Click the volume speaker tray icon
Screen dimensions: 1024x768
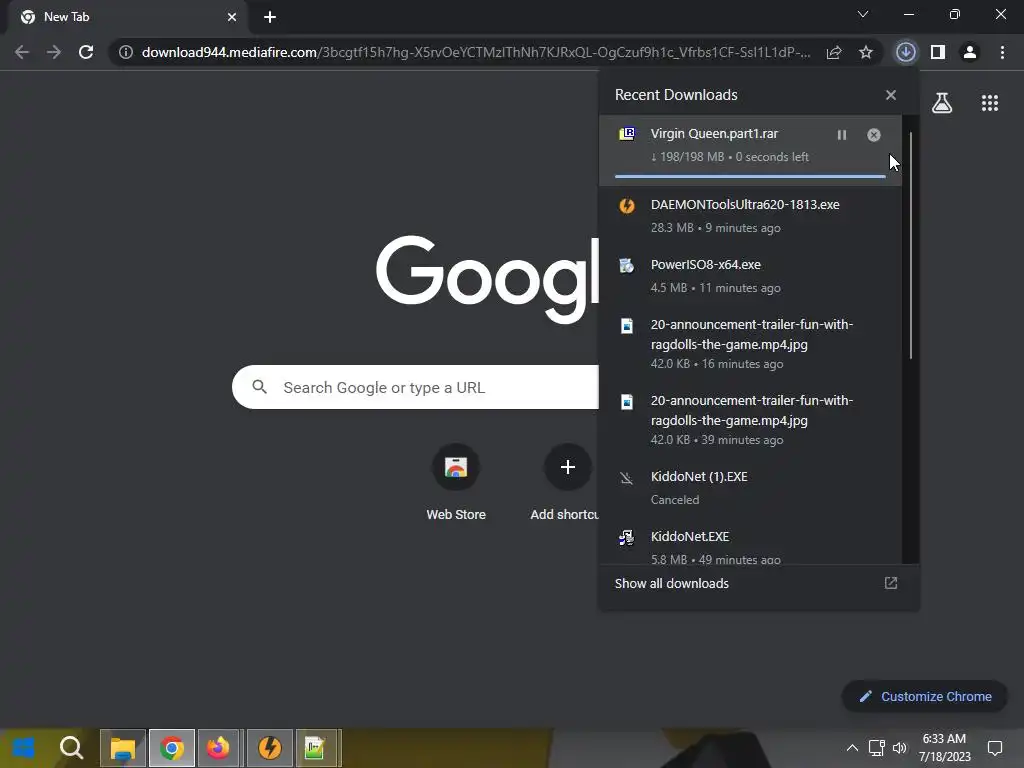900,748
